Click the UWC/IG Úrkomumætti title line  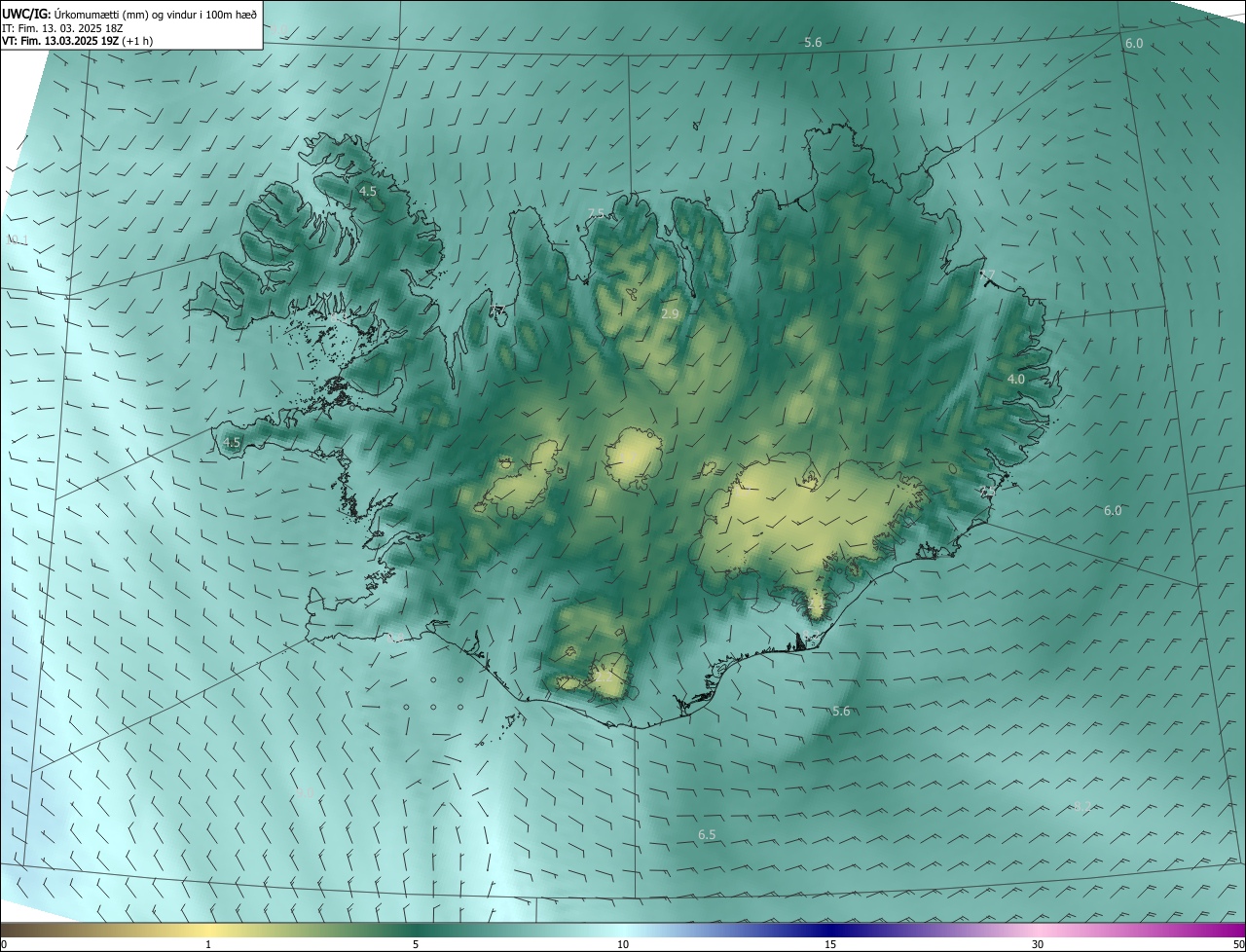tap(129, 14)
